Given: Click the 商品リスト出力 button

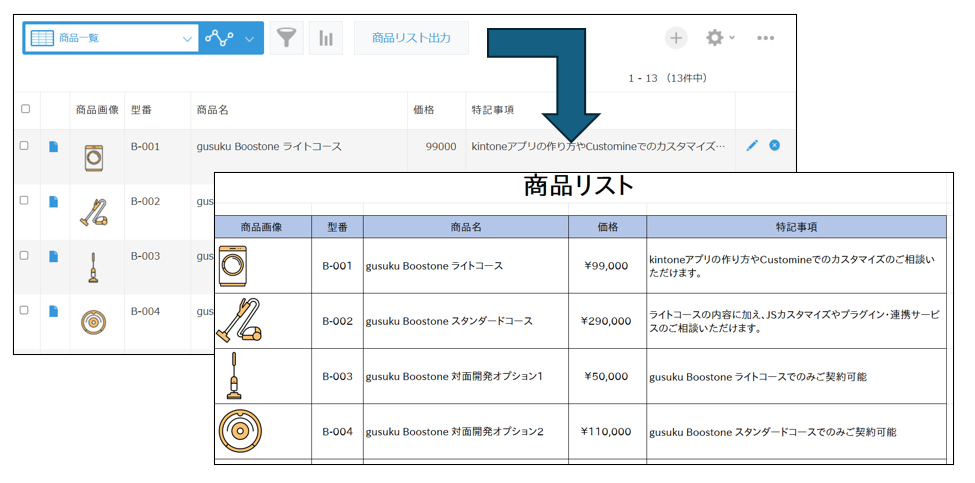Looking at the screenshot, I should [x=412, y=38].
